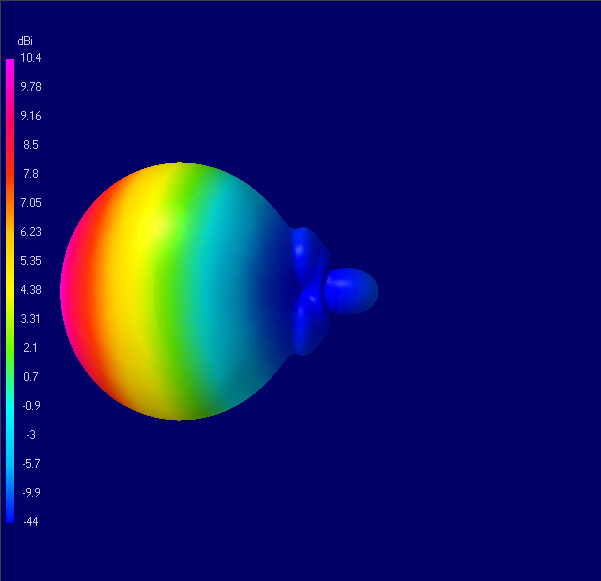Click the 10.4 dBi scale label
601x581 pixels.
pyautogui.click(x=31, y=58)
